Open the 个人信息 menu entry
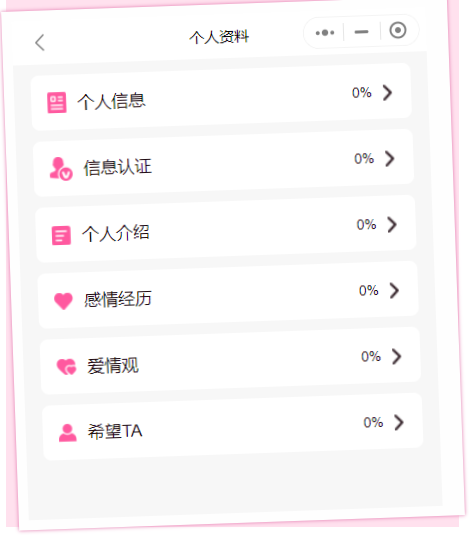469x535 pixels. click(x=221, y=97)
